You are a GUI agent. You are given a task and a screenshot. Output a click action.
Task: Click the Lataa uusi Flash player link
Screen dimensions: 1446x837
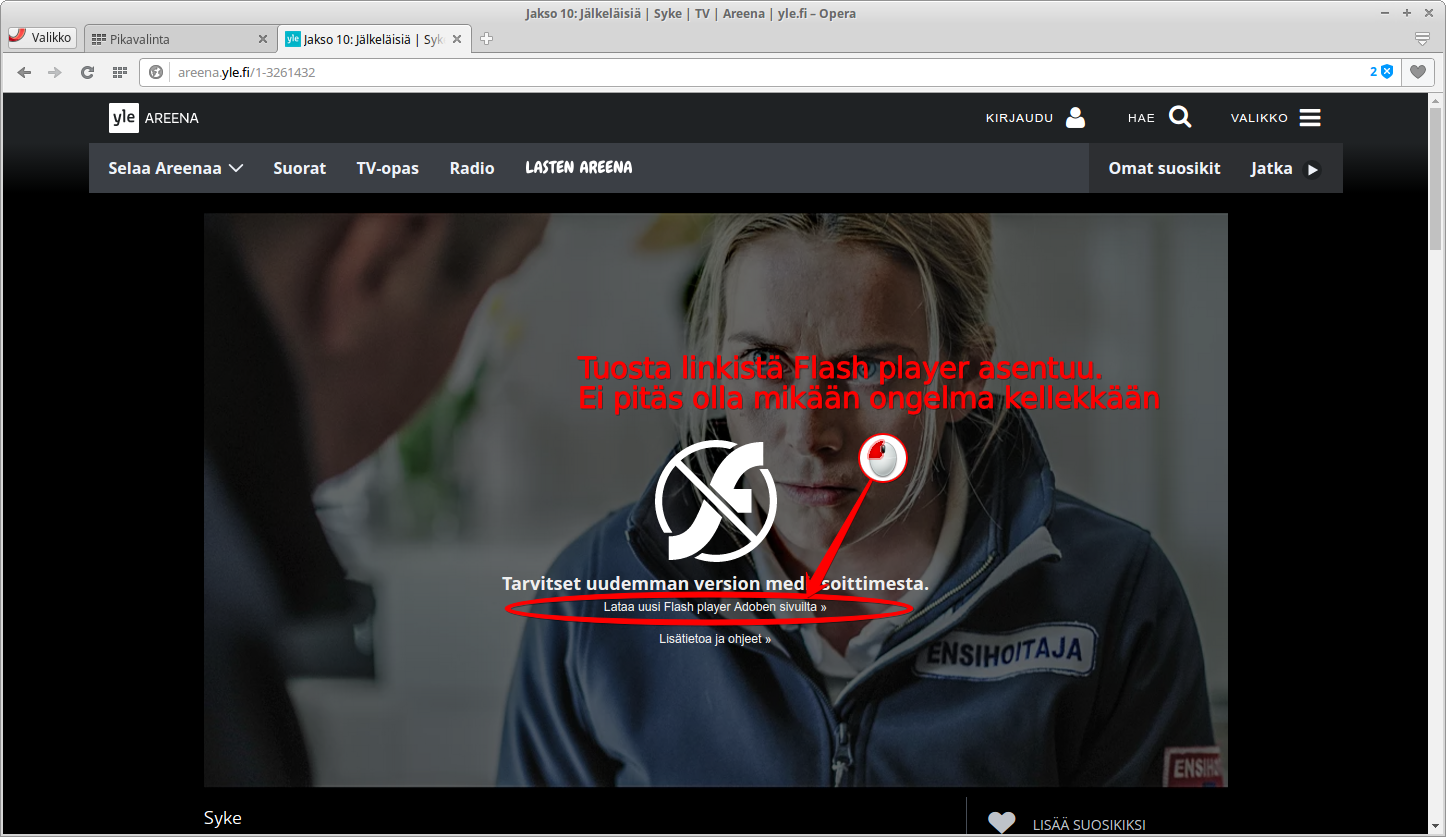(715, 607)
